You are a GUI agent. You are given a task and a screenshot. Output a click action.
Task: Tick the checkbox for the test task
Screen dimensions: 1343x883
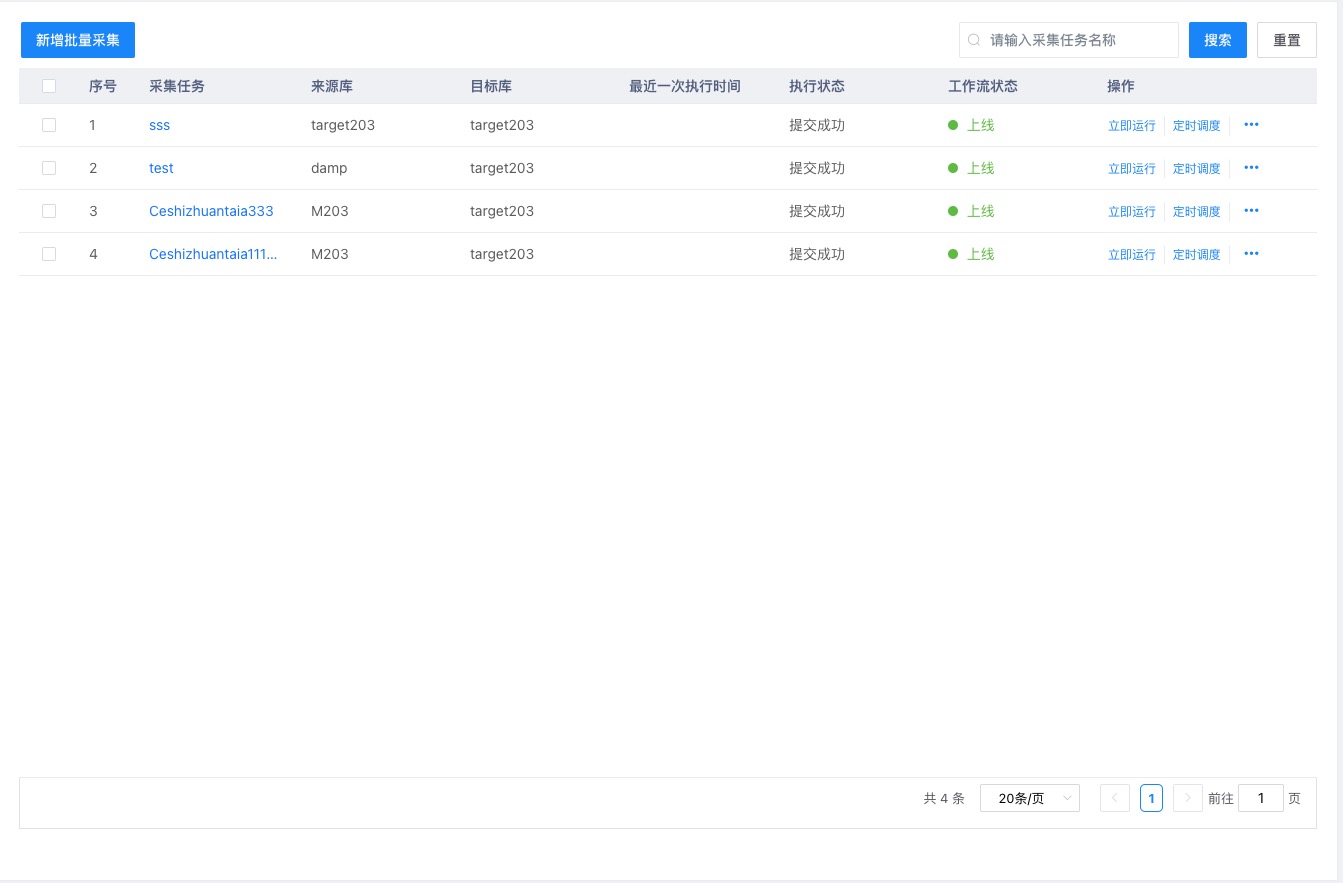coord(49,168)
